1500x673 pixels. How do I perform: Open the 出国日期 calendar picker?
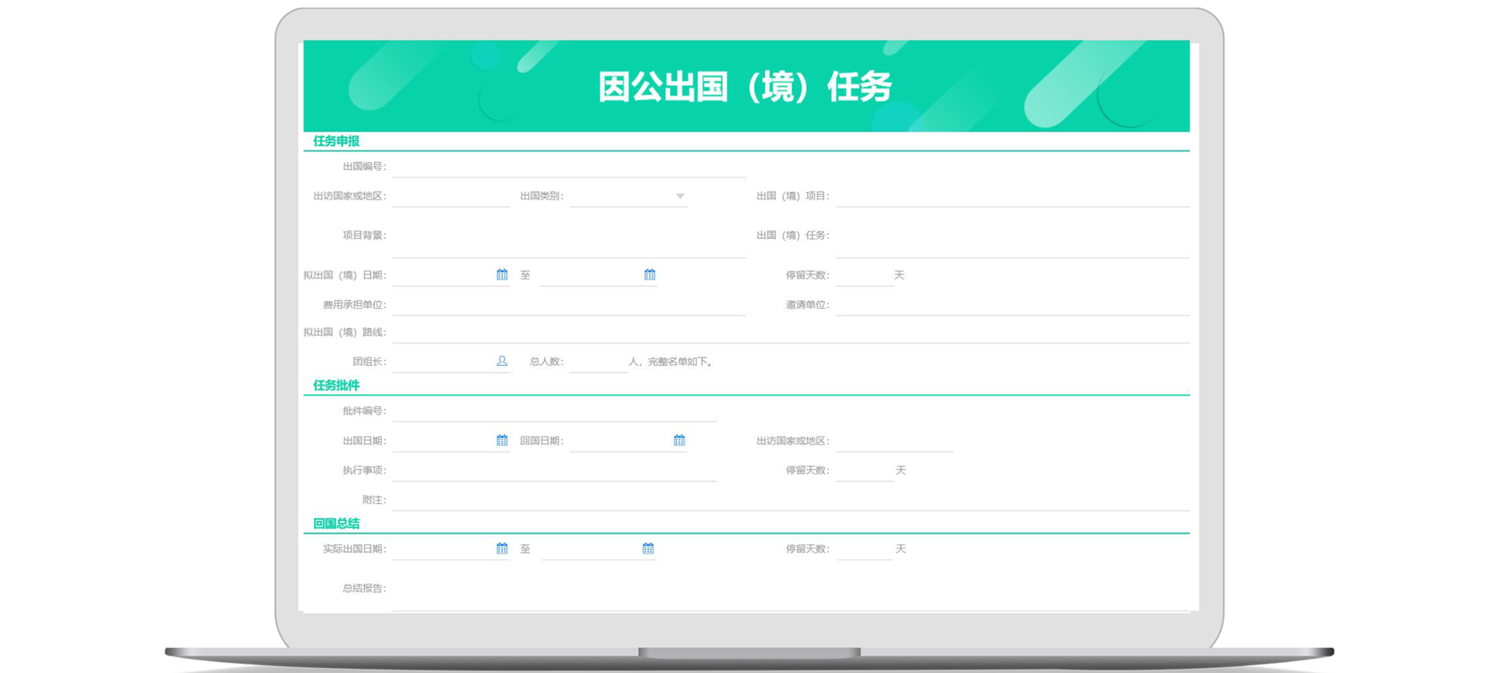pyautogui.click(x=502, y=440)
